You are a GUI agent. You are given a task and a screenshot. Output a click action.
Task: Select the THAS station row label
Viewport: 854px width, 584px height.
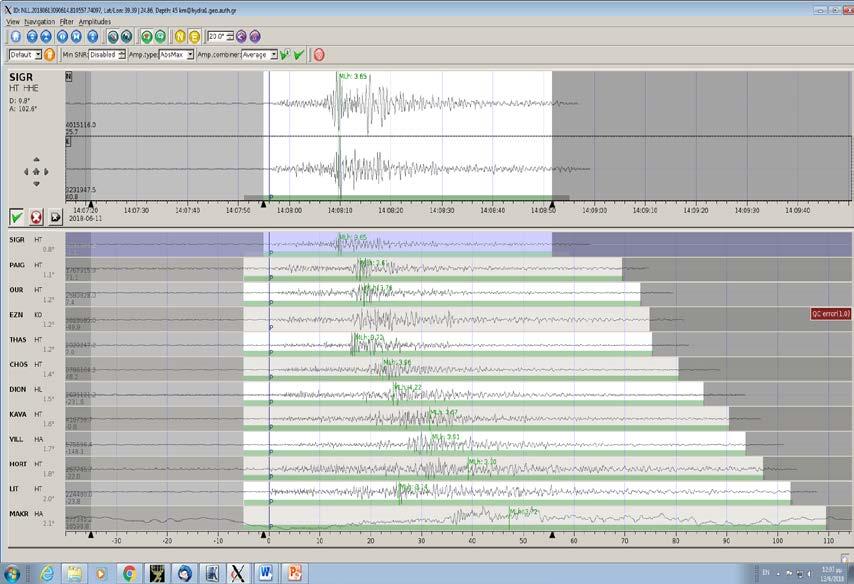18,339
